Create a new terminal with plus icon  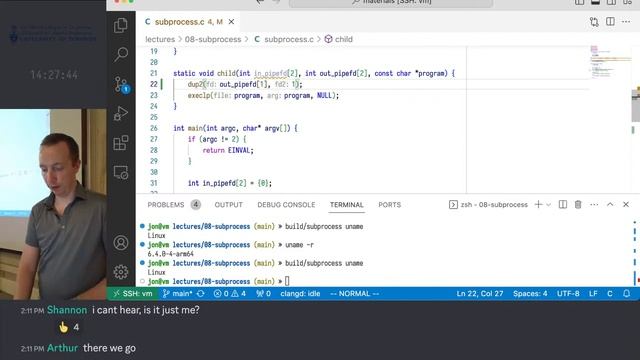(538, 204)
